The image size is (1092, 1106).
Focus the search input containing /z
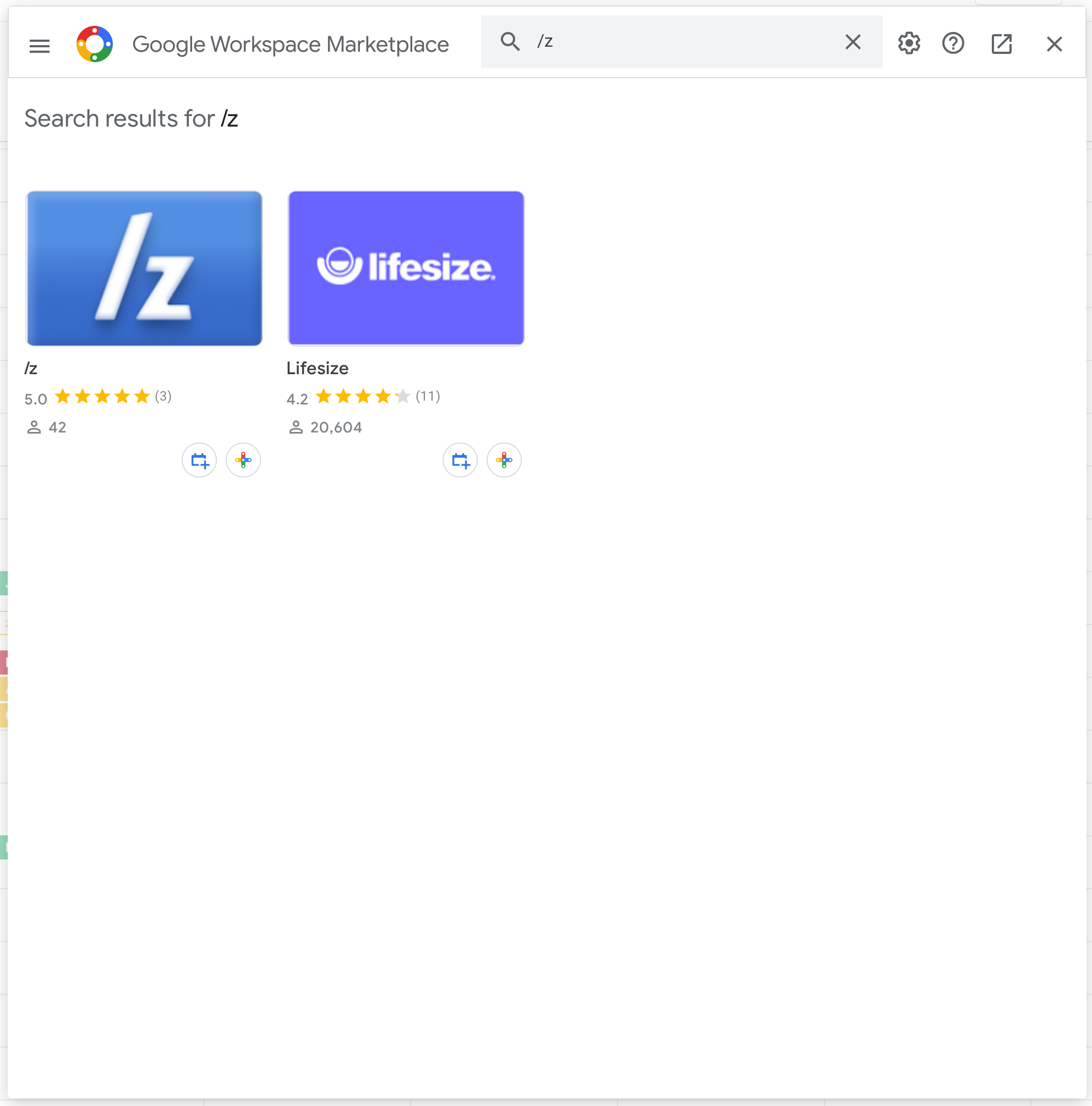[x=681, y=42]
